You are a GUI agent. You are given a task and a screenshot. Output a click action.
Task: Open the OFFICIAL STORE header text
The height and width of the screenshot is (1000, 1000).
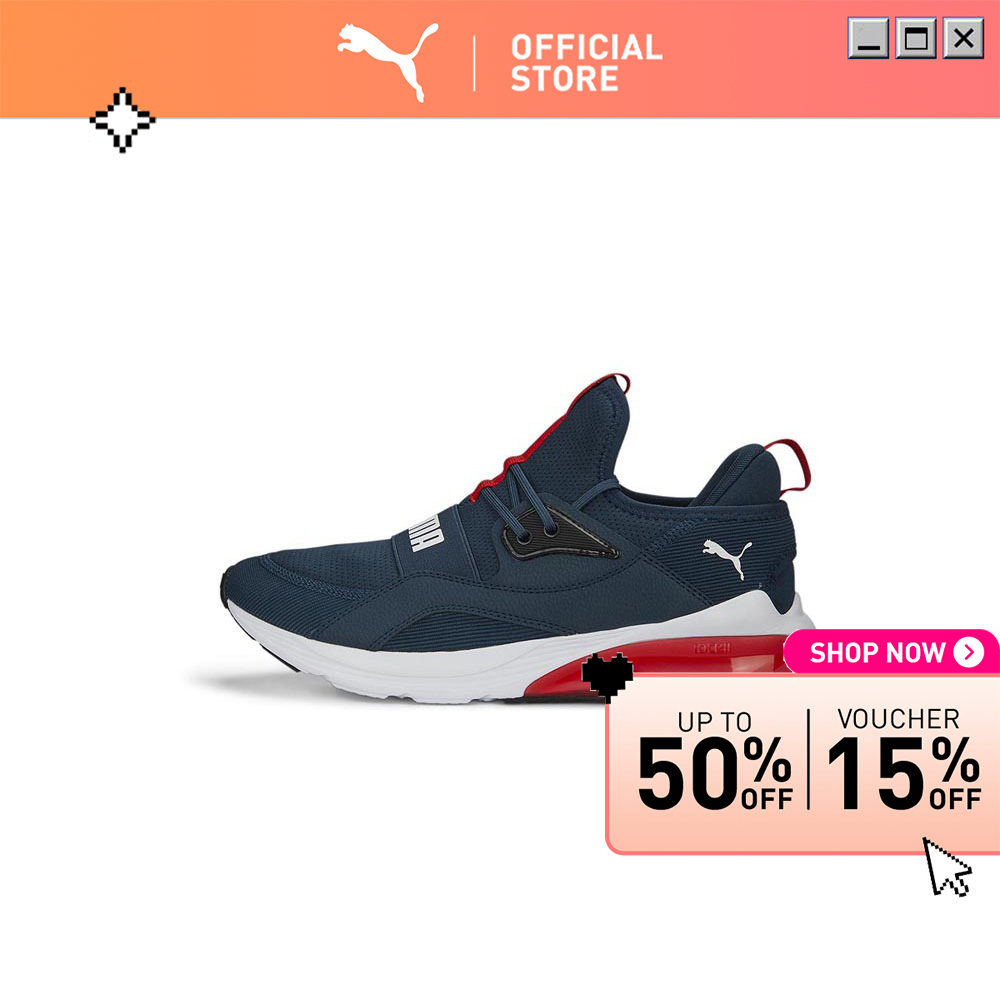586,63
